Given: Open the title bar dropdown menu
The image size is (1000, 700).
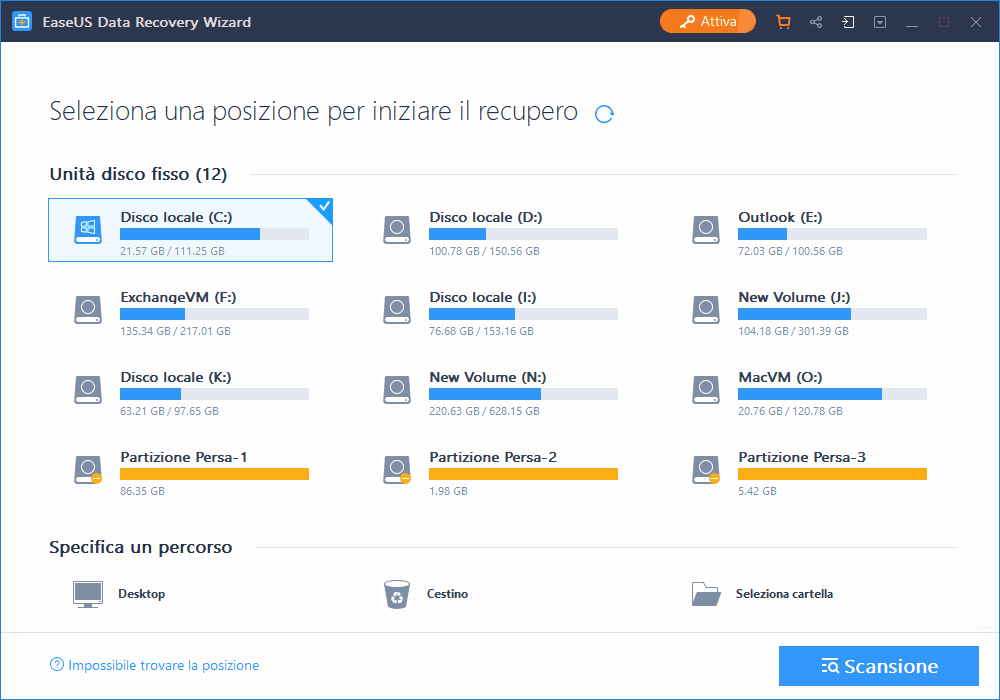Looking at the screenshot, I should tap(880, 22).
